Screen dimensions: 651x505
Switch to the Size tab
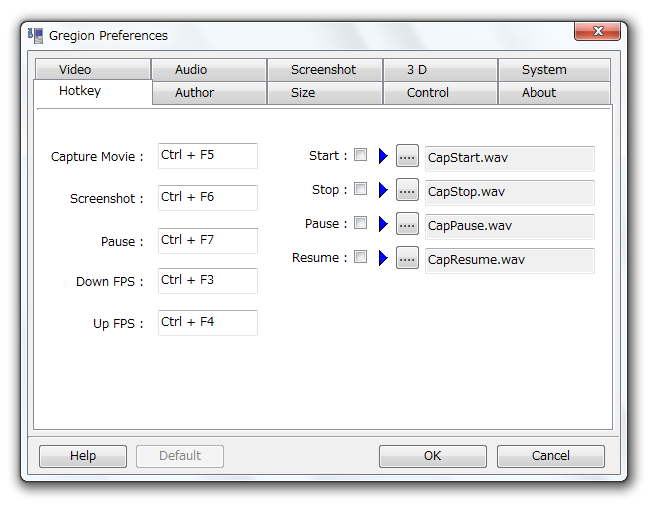click(325, 93)
